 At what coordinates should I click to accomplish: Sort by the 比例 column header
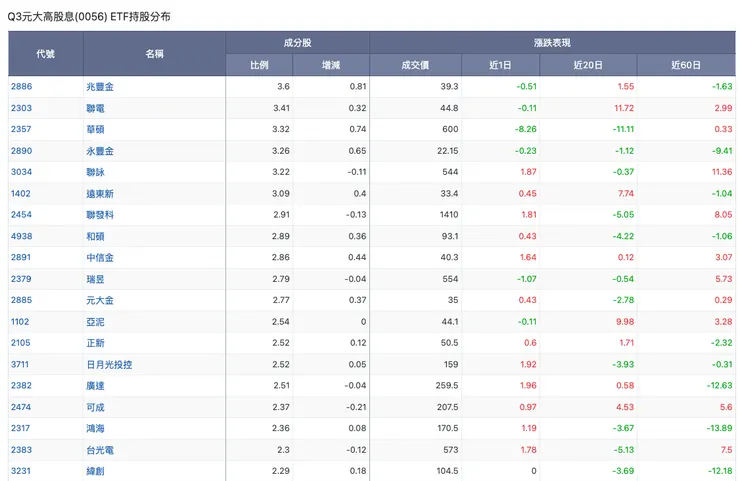[x=259, y=65]
